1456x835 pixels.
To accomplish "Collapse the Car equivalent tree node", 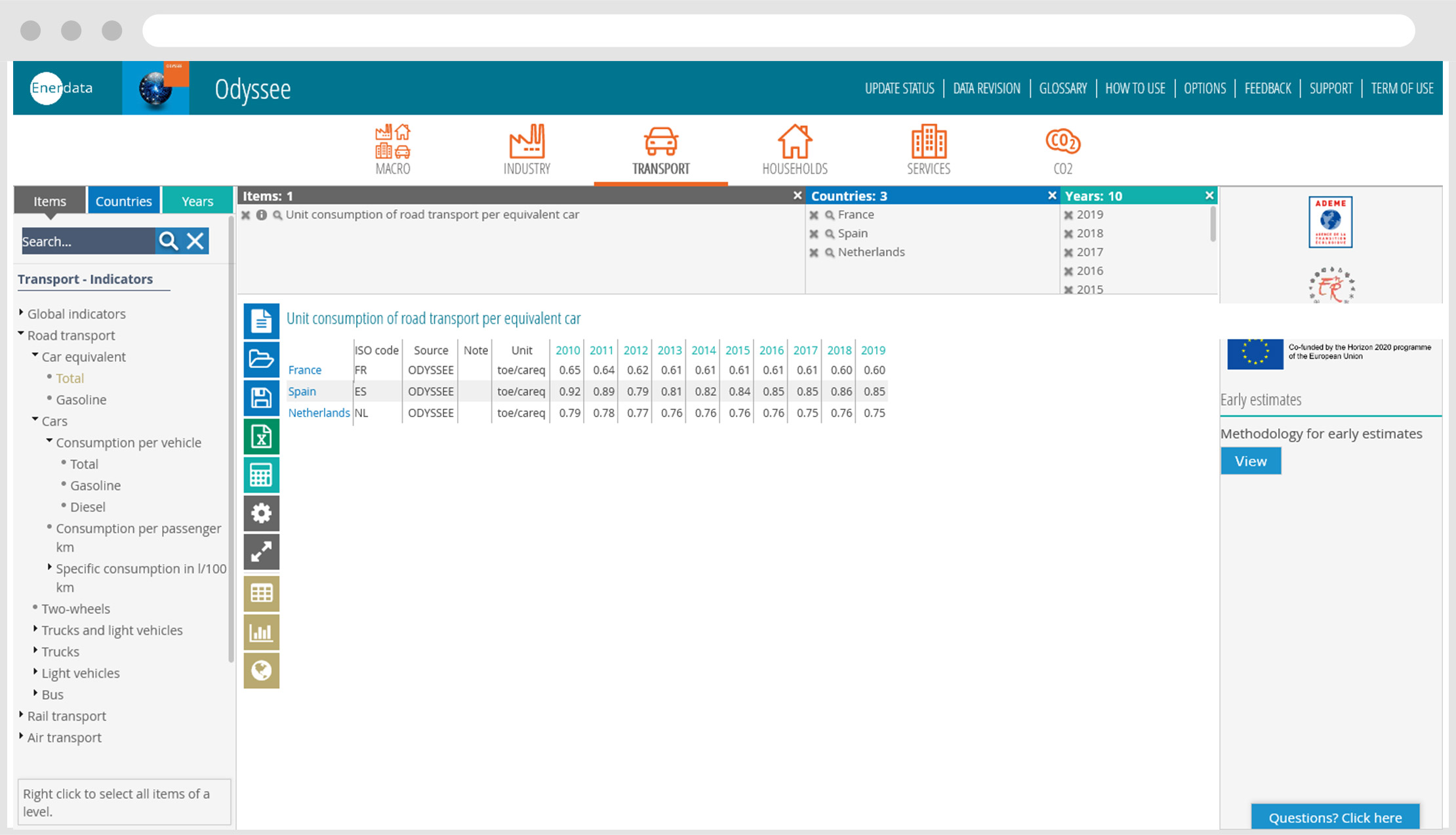I will (35, 356).
